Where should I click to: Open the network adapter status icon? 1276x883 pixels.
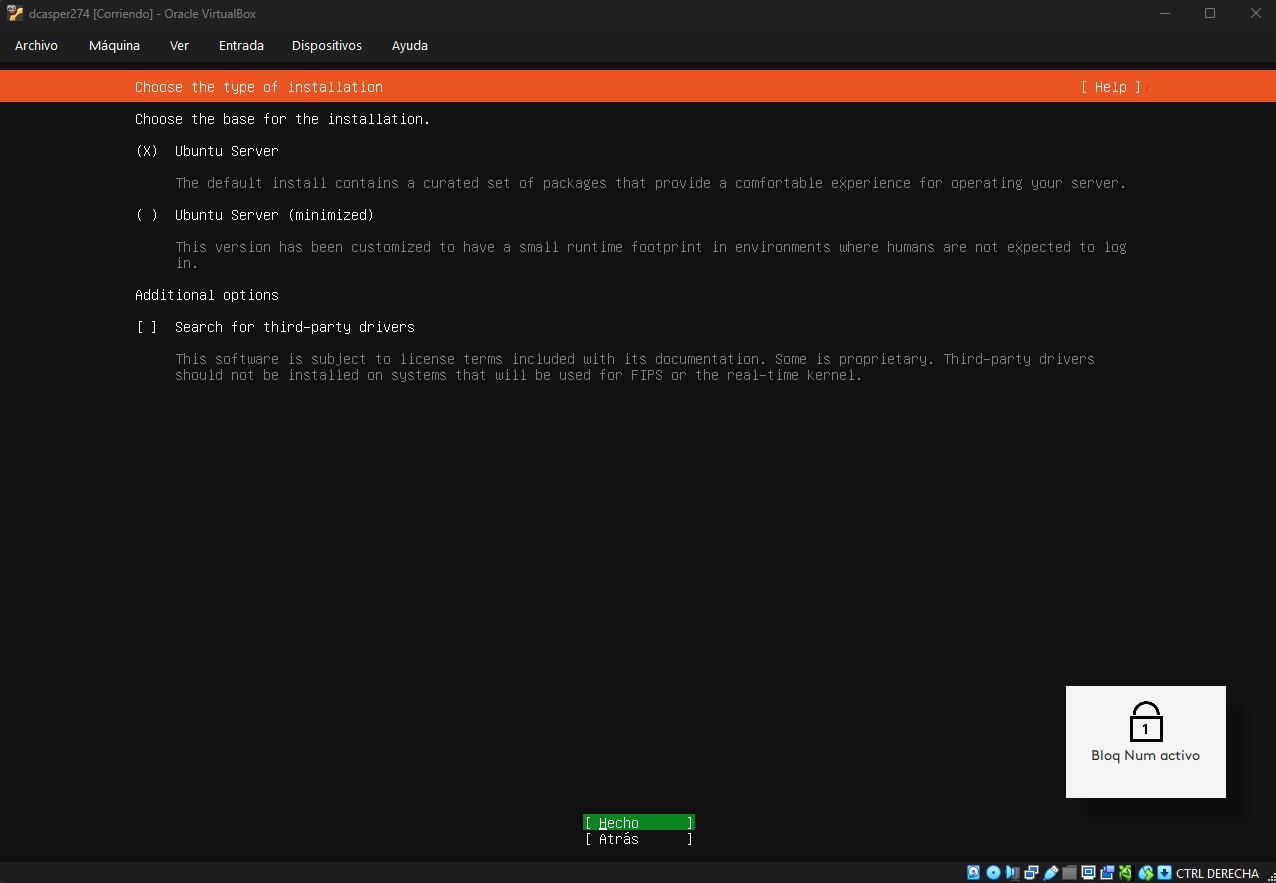[x=1031, y=873]
